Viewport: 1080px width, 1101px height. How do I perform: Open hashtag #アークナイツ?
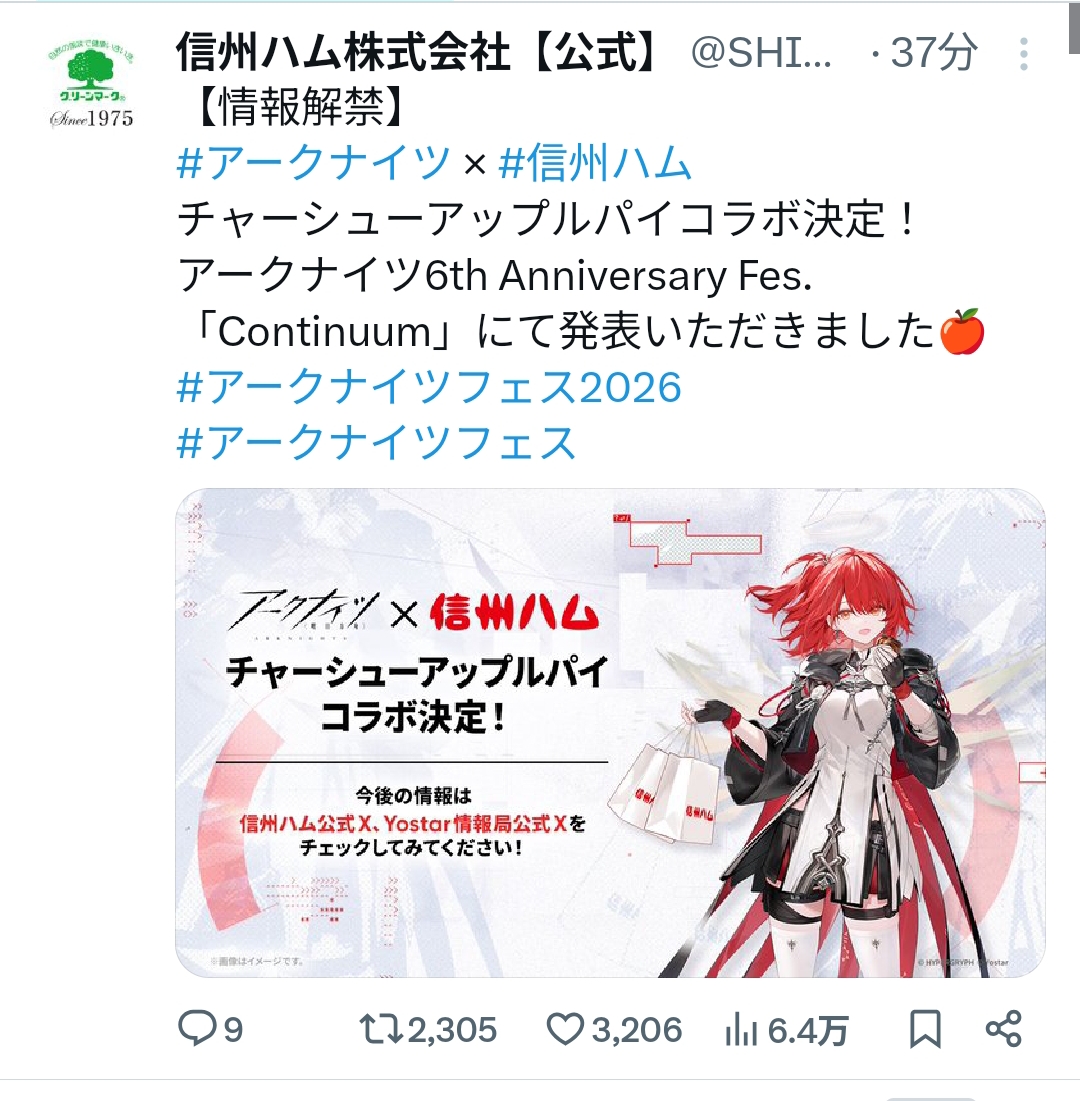(313, 162)
